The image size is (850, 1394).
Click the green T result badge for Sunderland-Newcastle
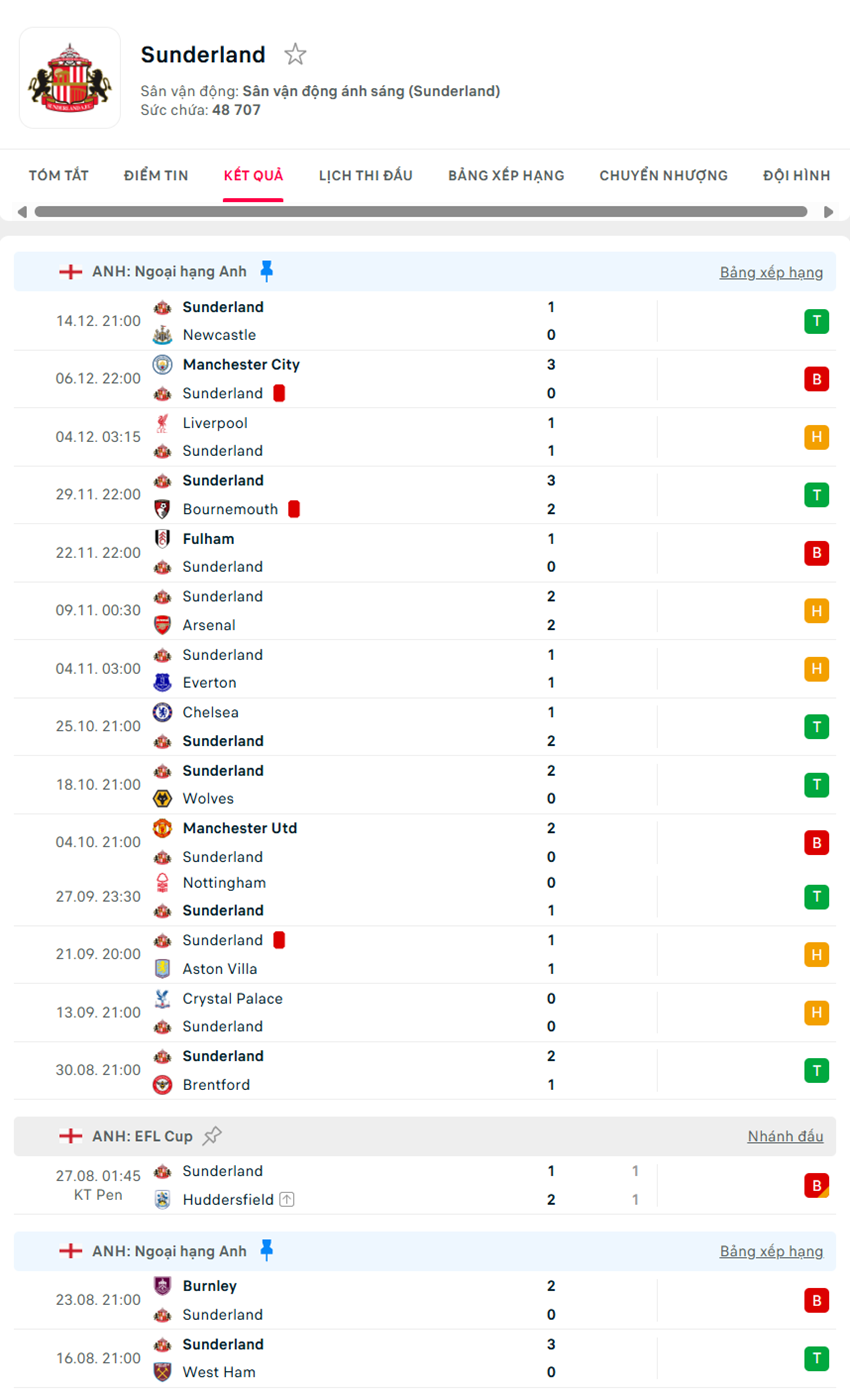817,321
